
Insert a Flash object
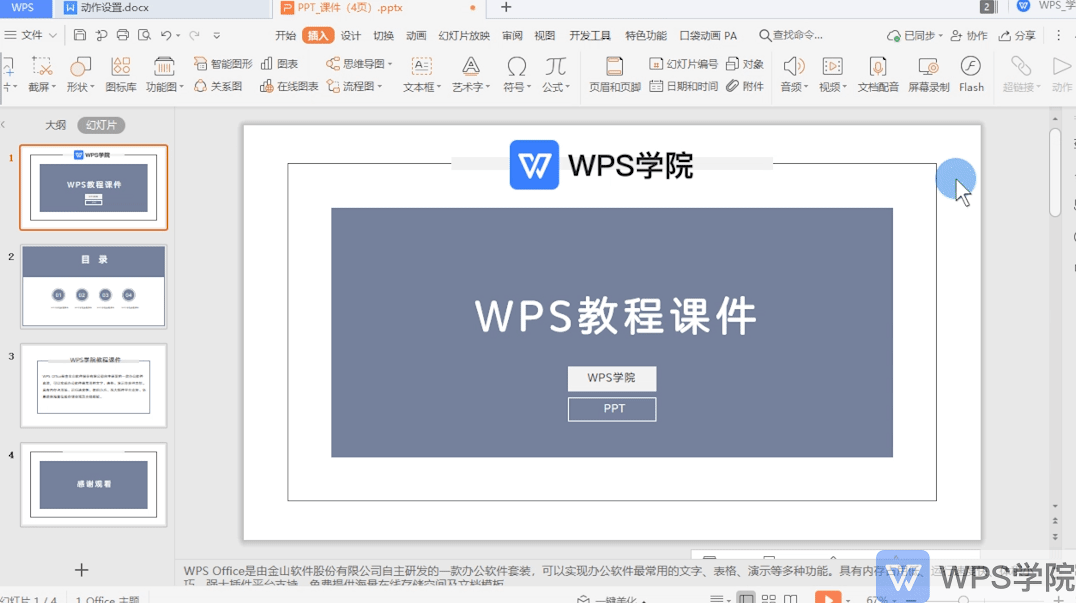click(x=971, y=74)
